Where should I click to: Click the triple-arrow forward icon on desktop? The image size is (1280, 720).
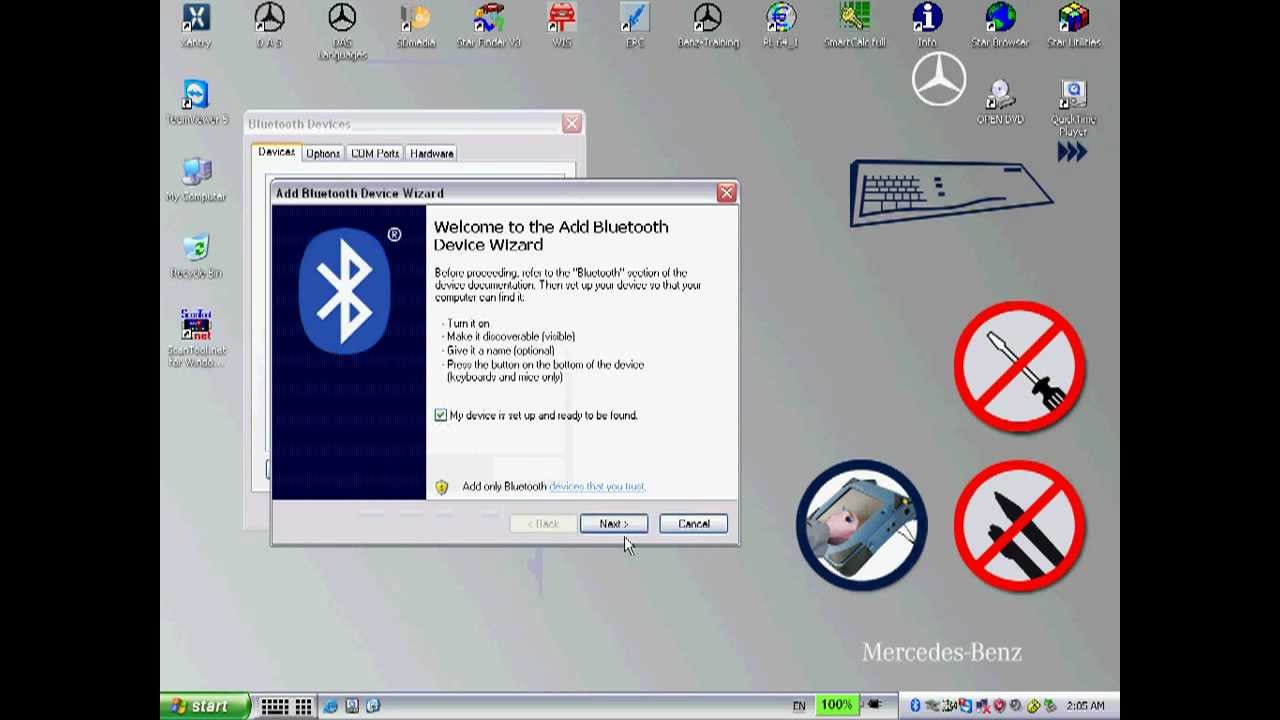[1072, 152]
